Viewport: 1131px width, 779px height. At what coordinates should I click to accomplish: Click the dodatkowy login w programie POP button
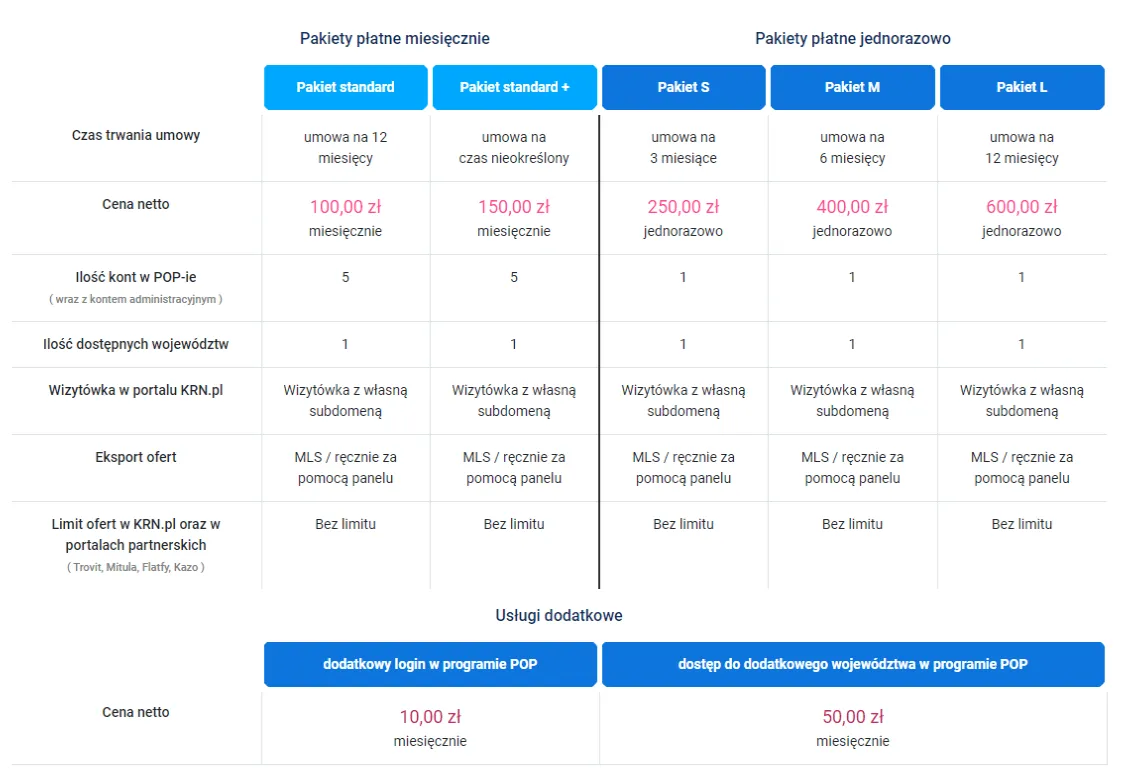pos(430,664)
